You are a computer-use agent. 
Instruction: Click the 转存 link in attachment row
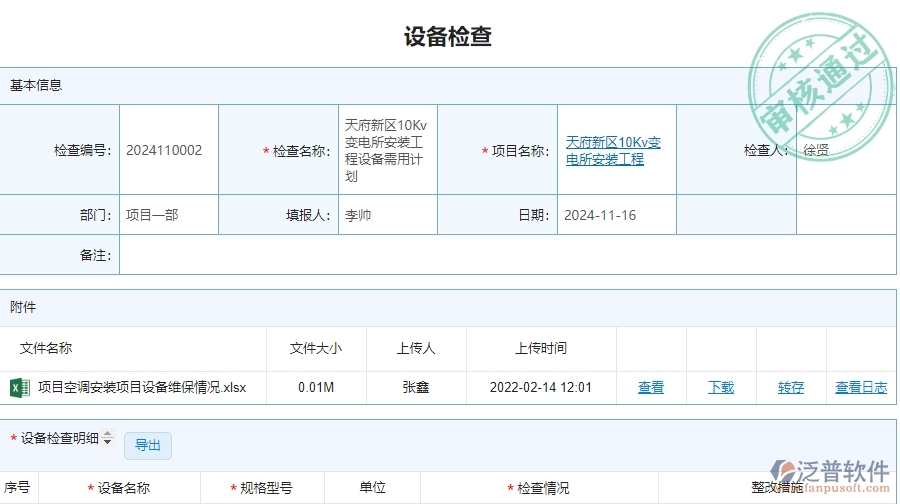(x=791, y=388)
